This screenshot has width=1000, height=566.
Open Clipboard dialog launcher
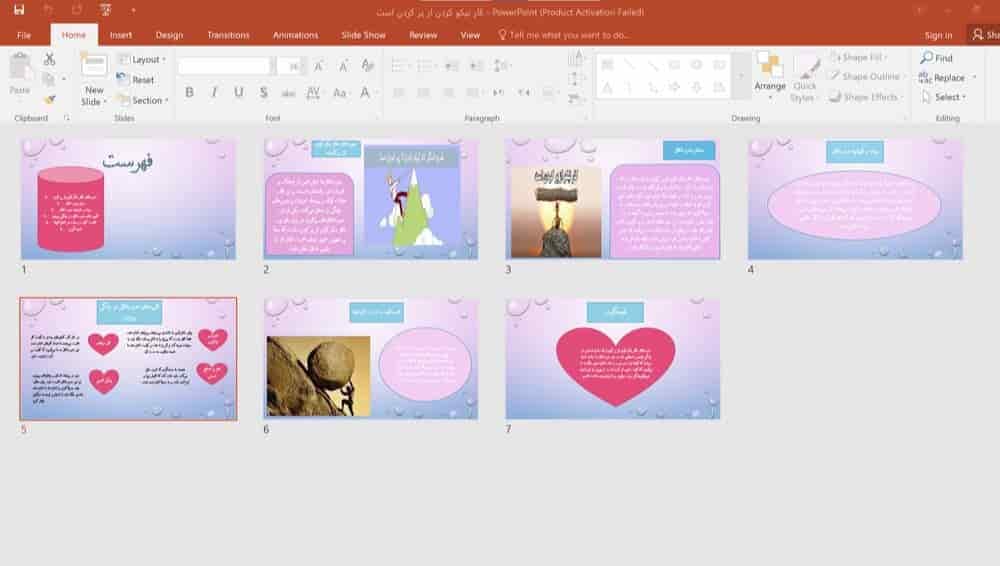point(66,118)
